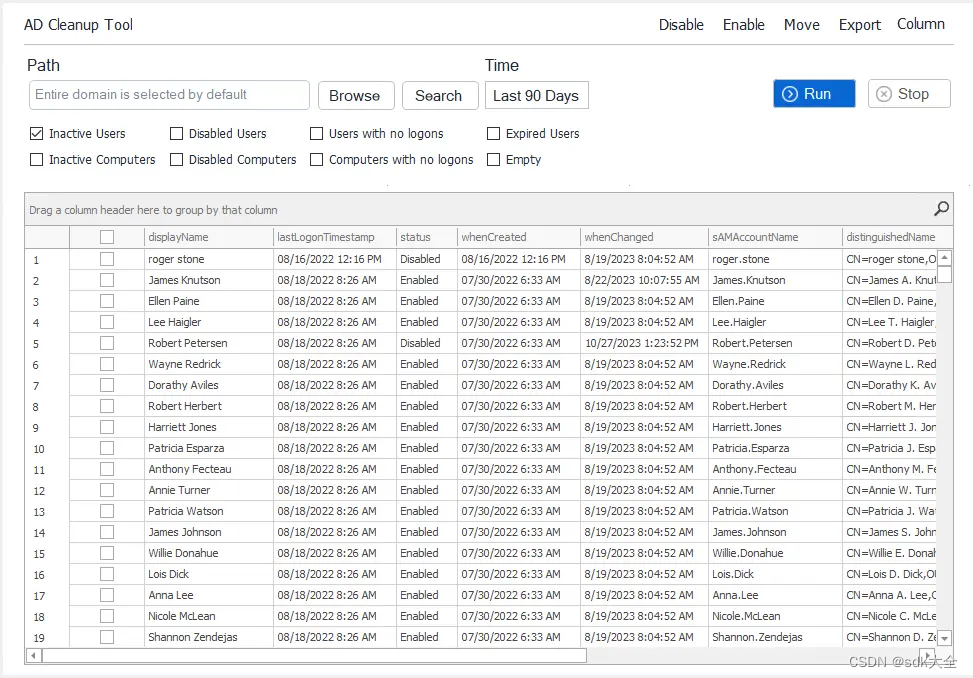This screenshot has width=973, height=678.
Task: Click the Browse button
Action: click(x=355, y=95)
